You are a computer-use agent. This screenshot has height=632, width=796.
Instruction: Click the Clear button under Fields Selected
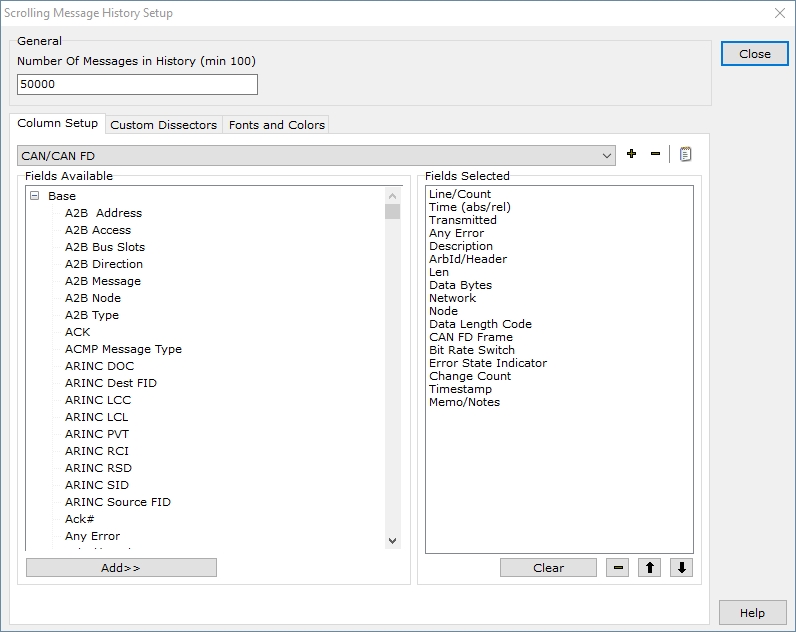pos(548,568)
